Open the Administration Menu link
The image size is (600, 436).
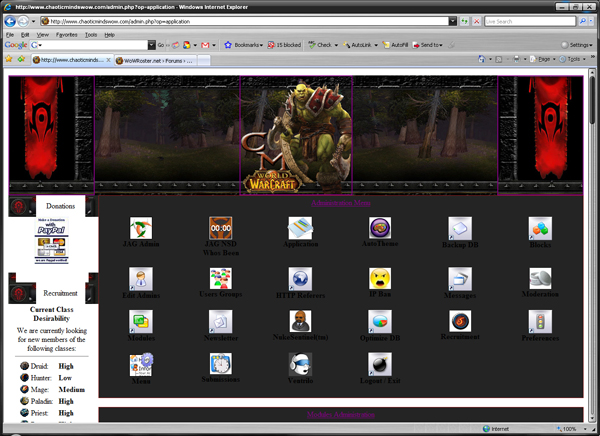tap(341, 203)
